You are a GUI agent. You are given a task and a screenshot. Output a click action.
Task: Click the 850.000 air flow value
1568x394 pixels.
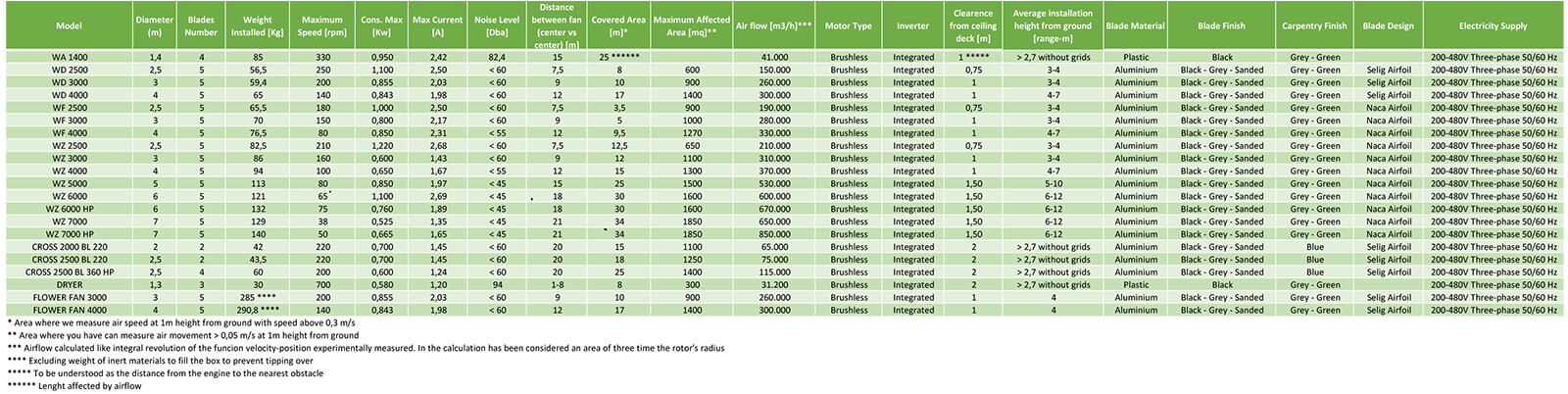point(774,234)
